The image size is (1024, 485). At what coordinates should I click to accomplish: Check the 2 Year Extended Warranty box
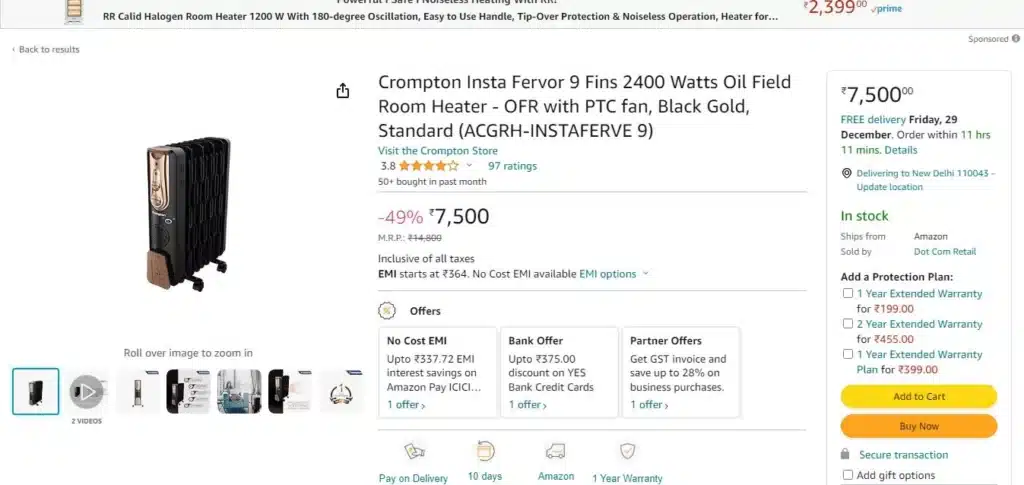pyautogui.click(x=848, y=324)
